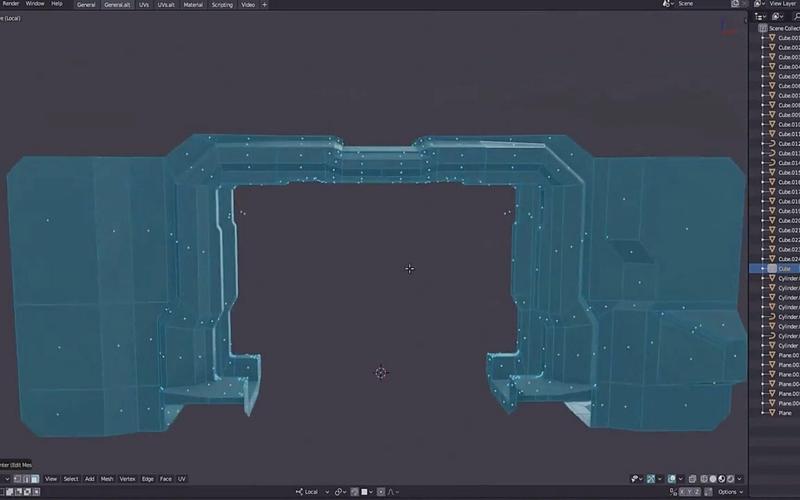
Task: Click the new scene icon next to Scene field
Action: [735, 4]
